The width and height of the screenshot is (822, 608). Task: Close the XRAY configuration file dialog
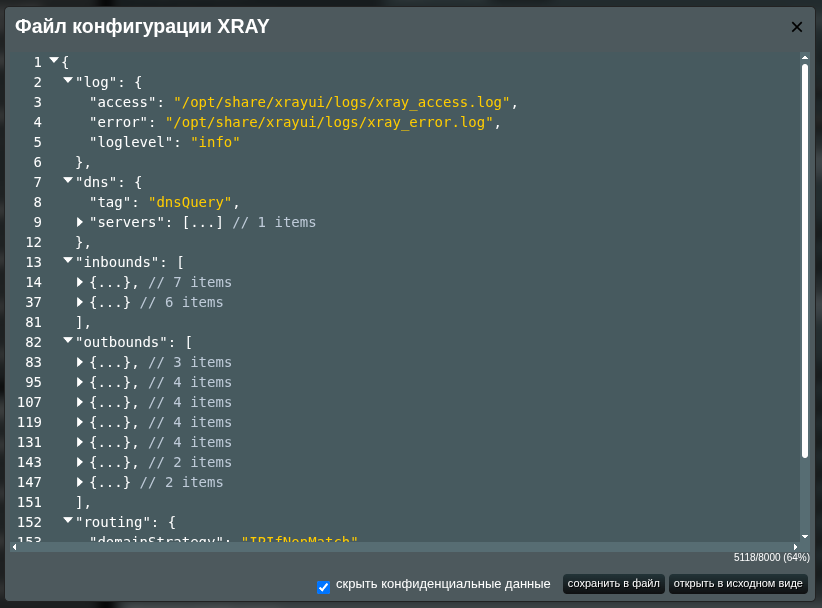coord(796,27)
